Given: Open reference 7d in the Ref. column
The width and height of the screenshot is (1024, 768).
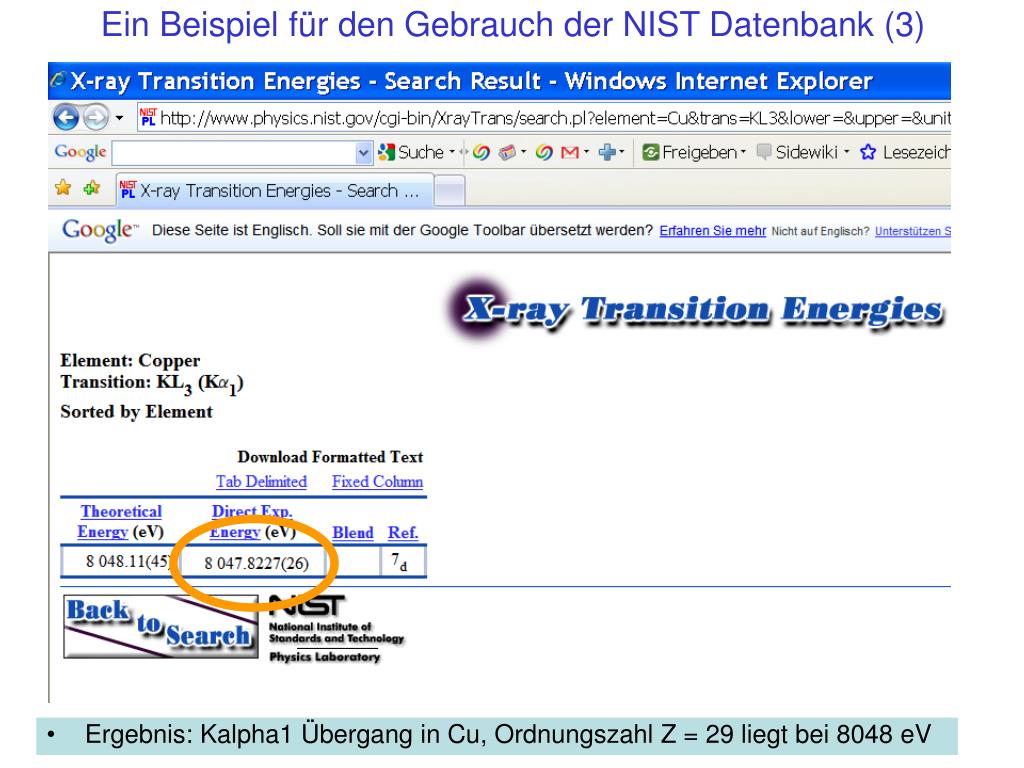Looking at the screenshot, I should 398,562.
